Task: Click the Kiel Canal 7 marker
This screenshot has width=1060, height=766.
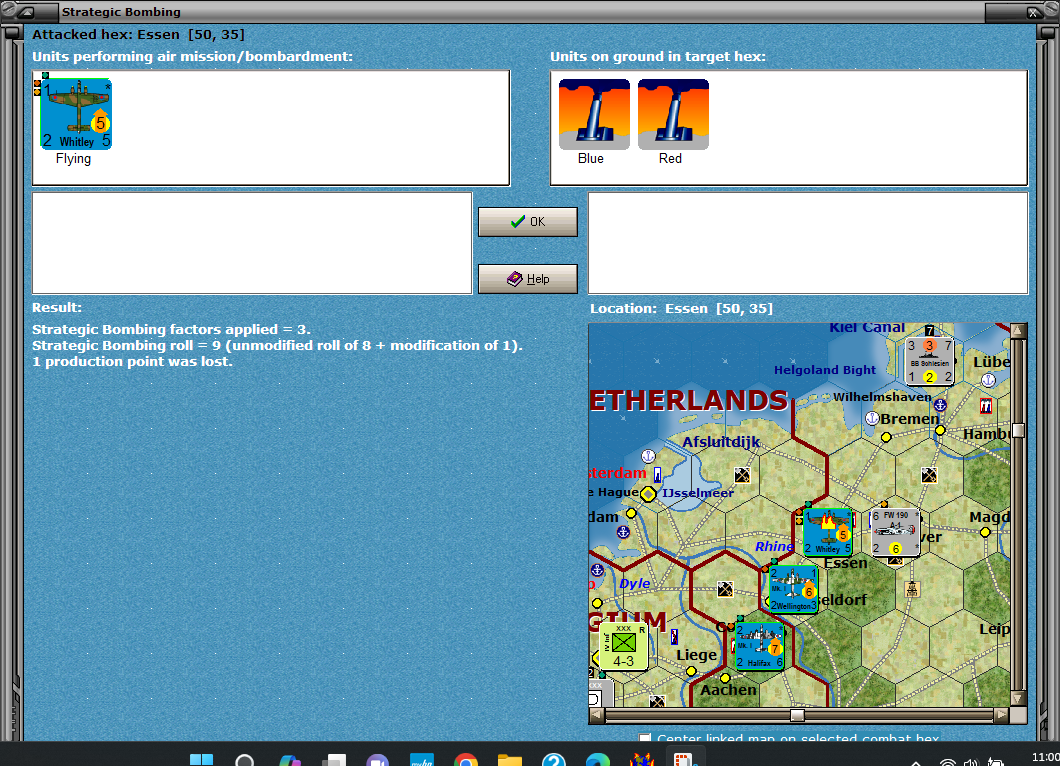Action: pyautogui.click(x=930, y=331)
